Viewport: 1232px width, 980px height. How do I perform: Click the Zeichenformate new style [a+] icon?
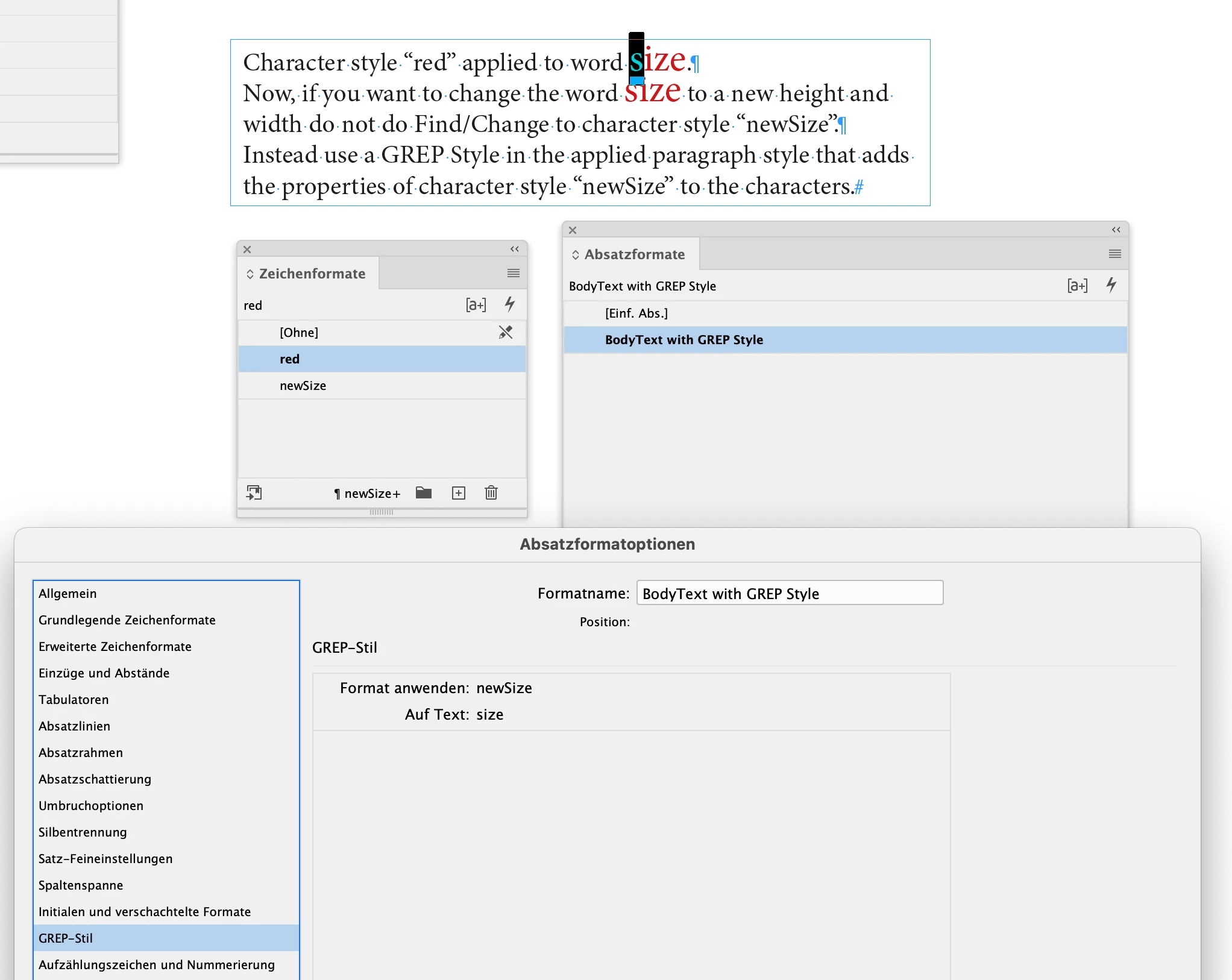(476, 305)
